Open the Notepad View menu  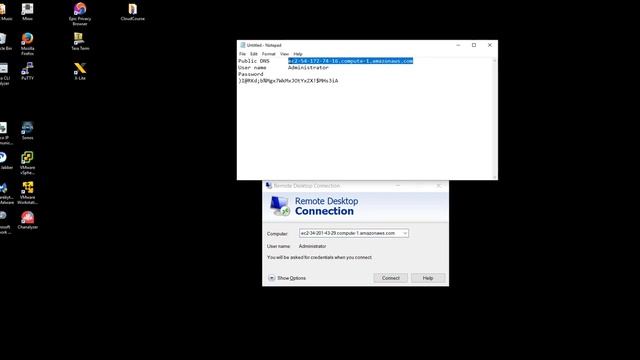(x=284, y=54)
